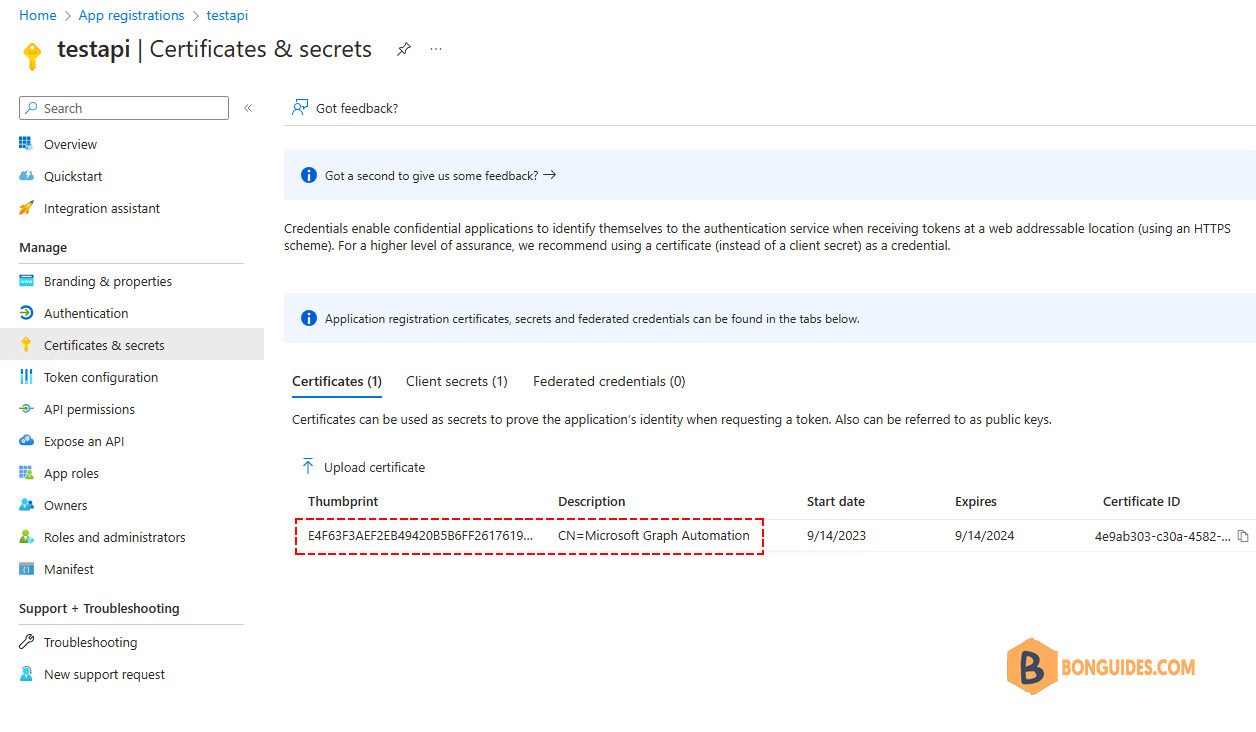Go to App registrations breadcrumb link
This screenshot has width=1256, height=732.
pyautogui.click(x=131, y=15)
